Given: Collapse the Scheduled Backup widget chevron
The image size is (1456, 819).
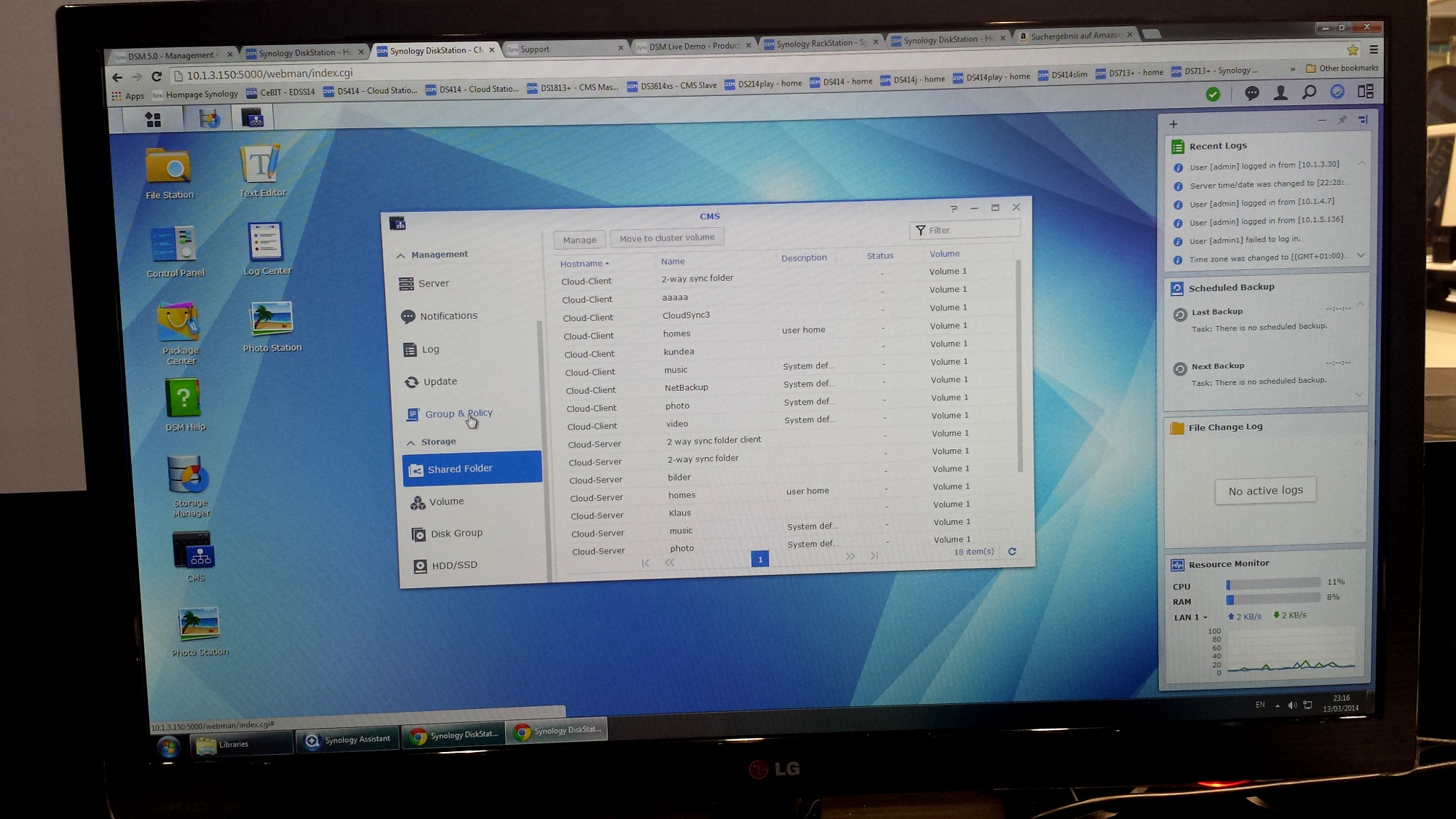Looking at the screenshot, I should (1360, 304).
